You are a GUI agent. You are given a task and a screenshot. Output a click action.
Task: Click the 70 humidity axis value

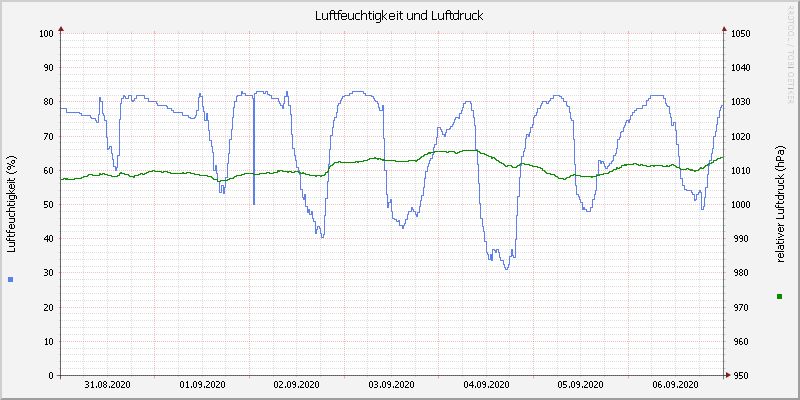[48, 136]
